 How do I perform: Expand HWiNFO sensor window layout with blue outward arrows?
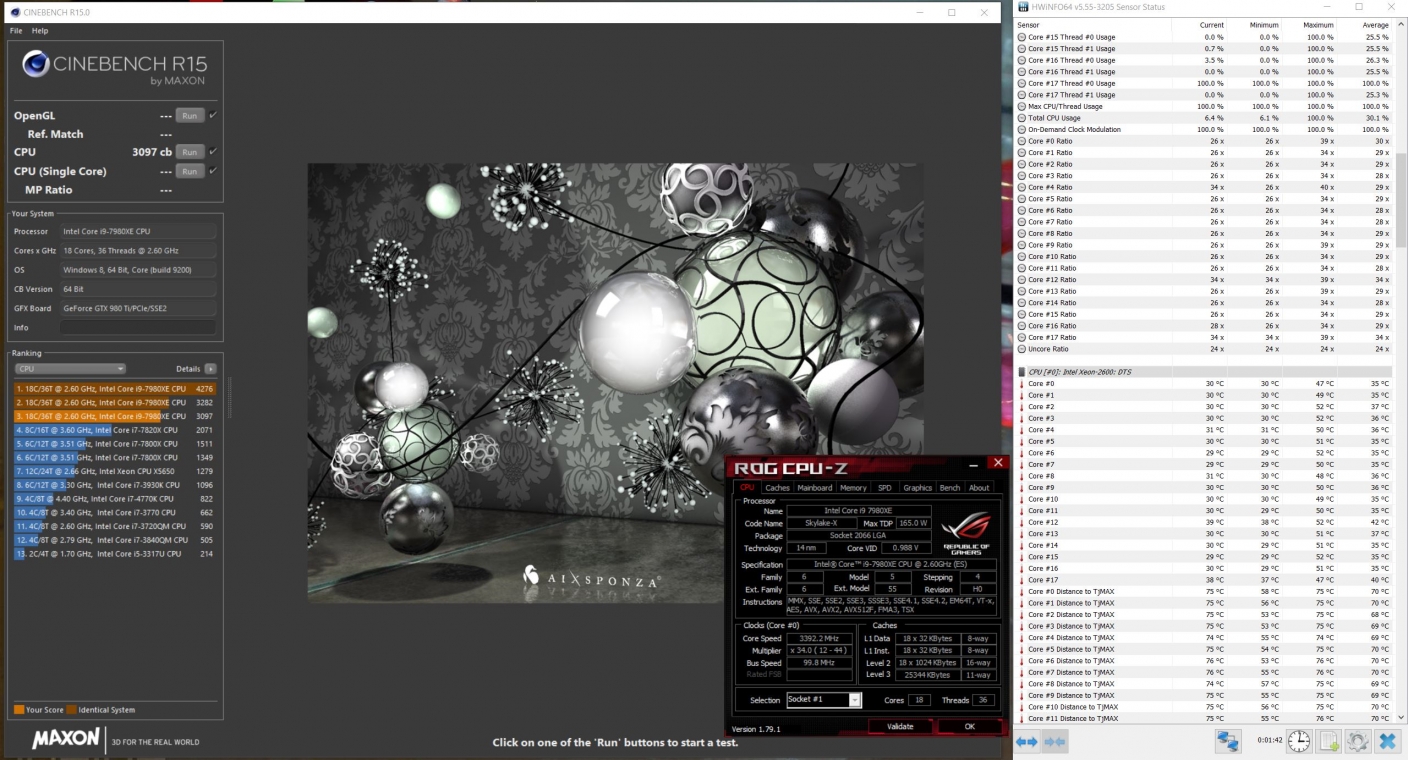pyautogui.click(x=1027, y=741)
